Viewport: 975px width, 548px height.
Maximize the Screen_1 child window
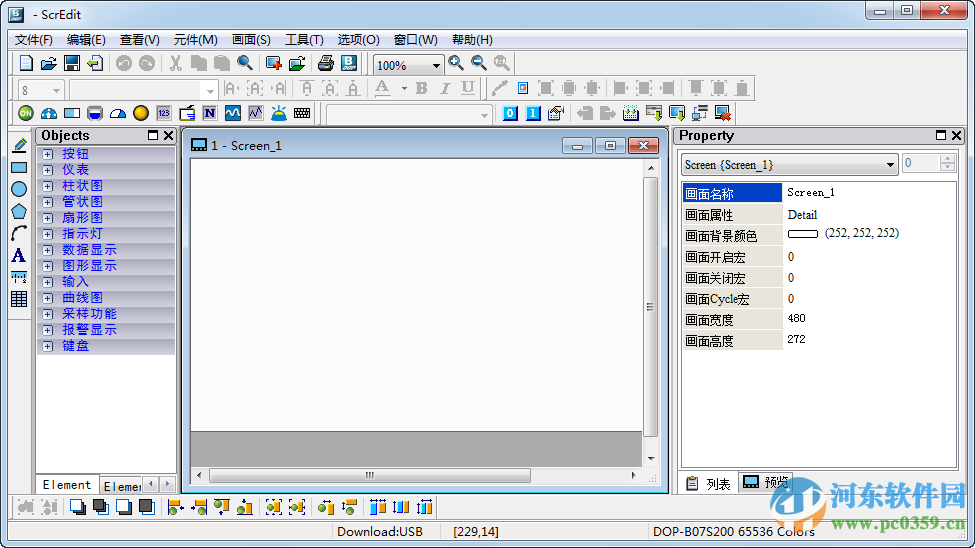[610, 146]
